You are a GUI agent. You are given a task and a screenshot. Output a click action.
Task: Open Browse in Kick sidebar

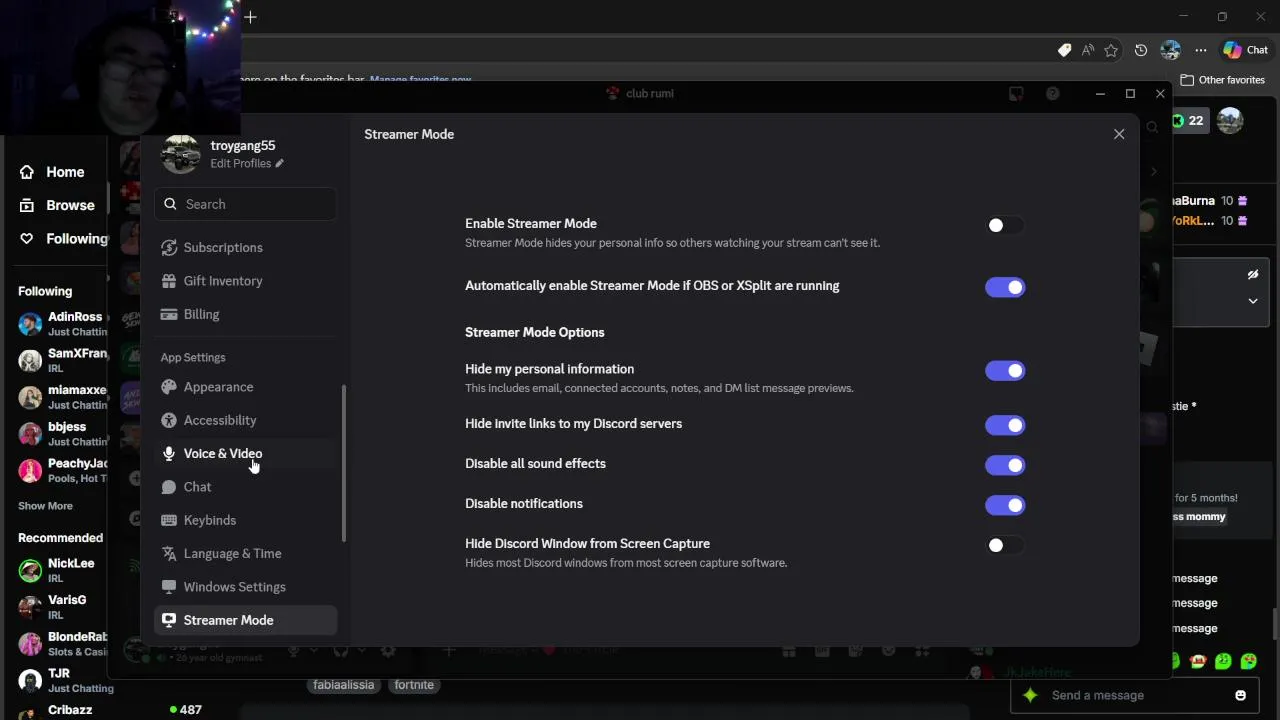(x=58, y=205)
